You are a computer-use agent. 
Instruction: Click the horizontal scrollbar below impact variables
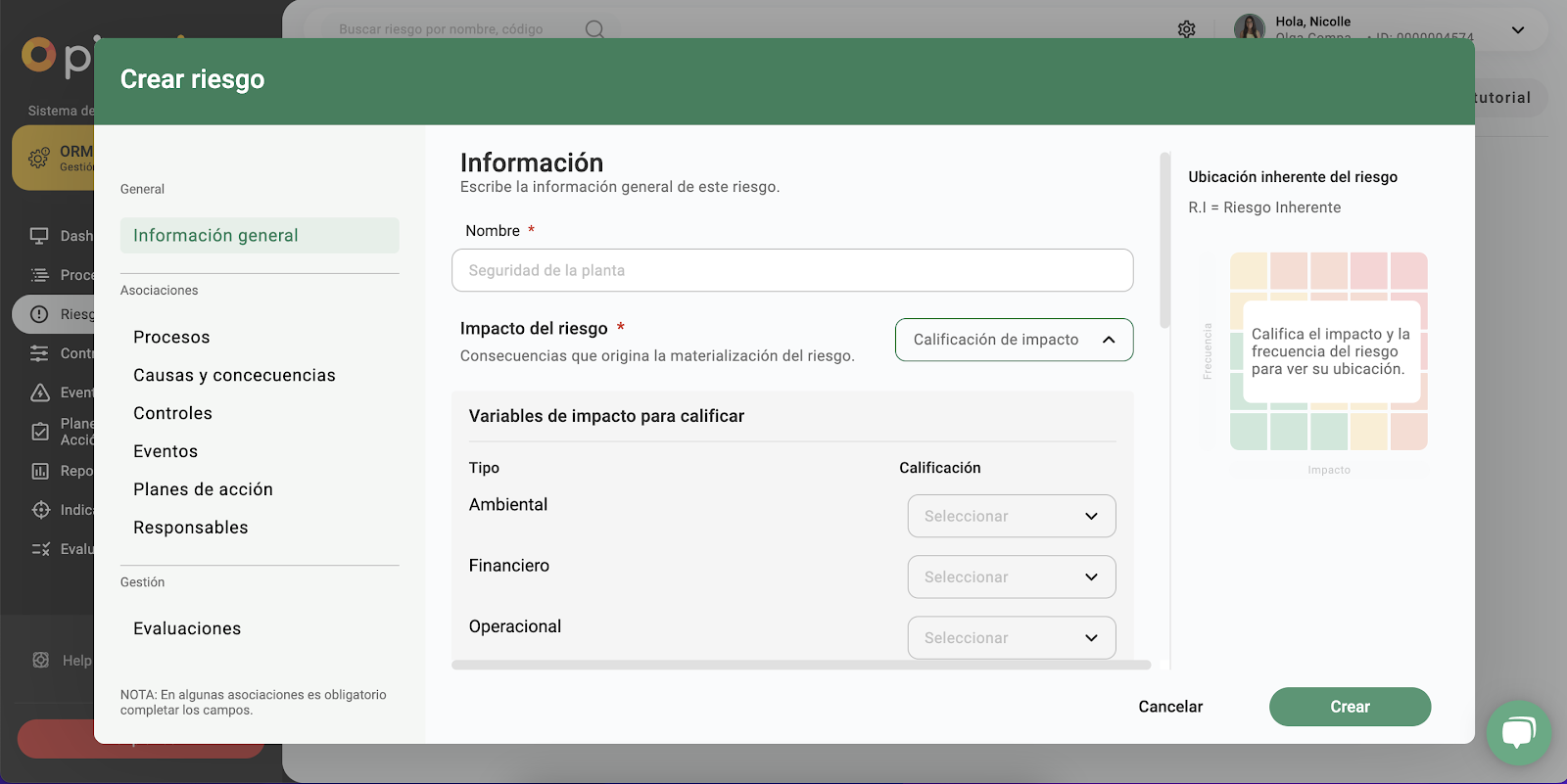coord(800,666)
